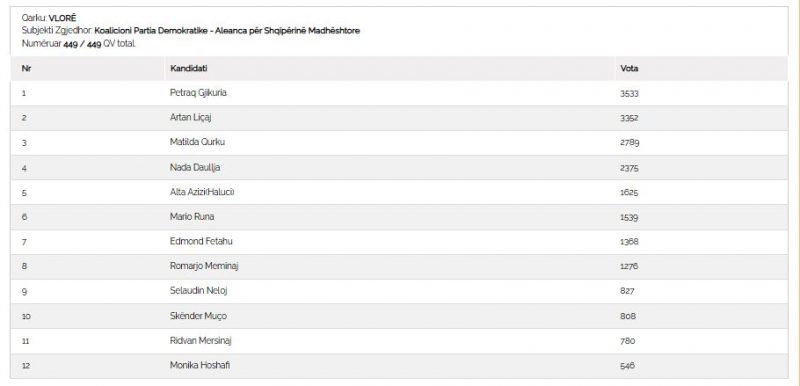Click the coalition name Koalicioni Partia Demokratike
This screenshot has height=386, width=800.
[152, 31]
